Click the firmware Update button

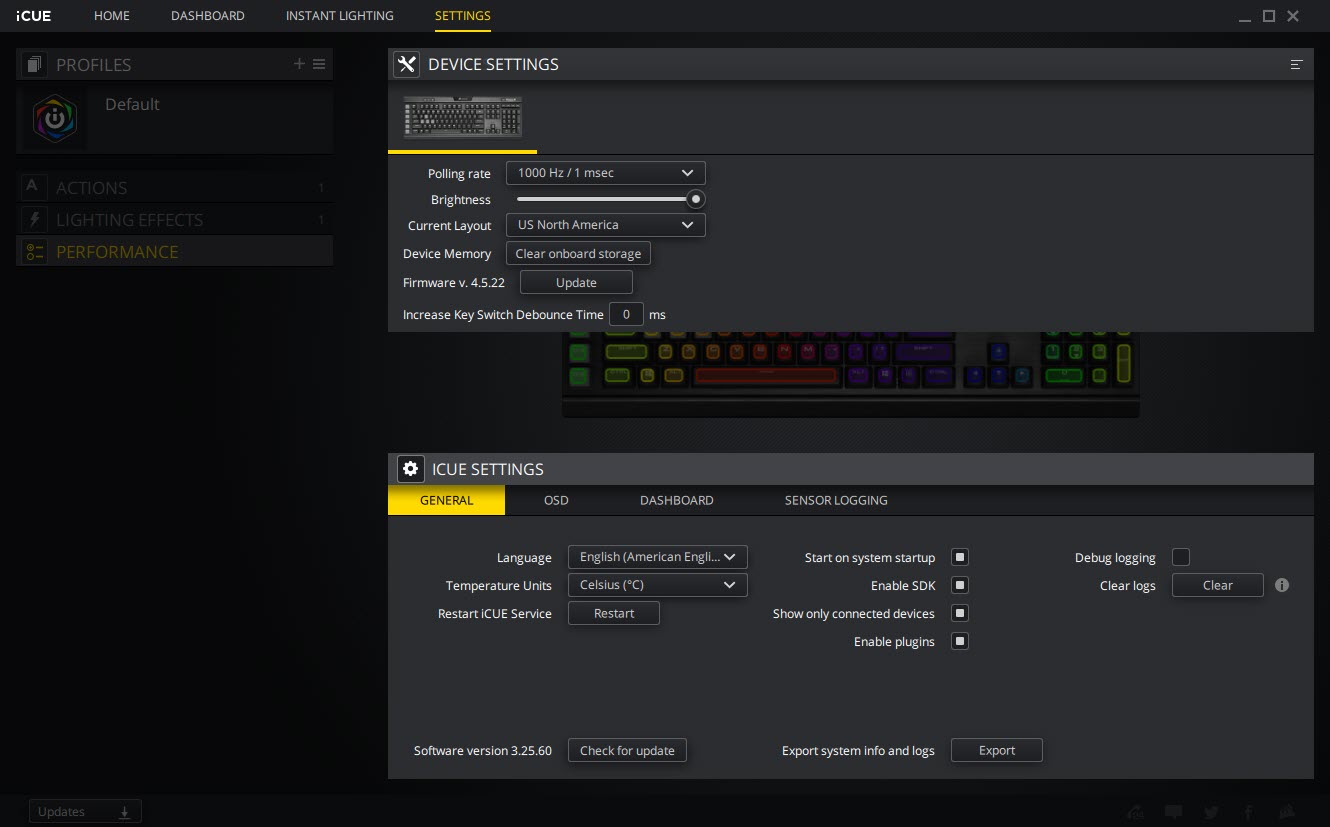click(x=576, y=283)
